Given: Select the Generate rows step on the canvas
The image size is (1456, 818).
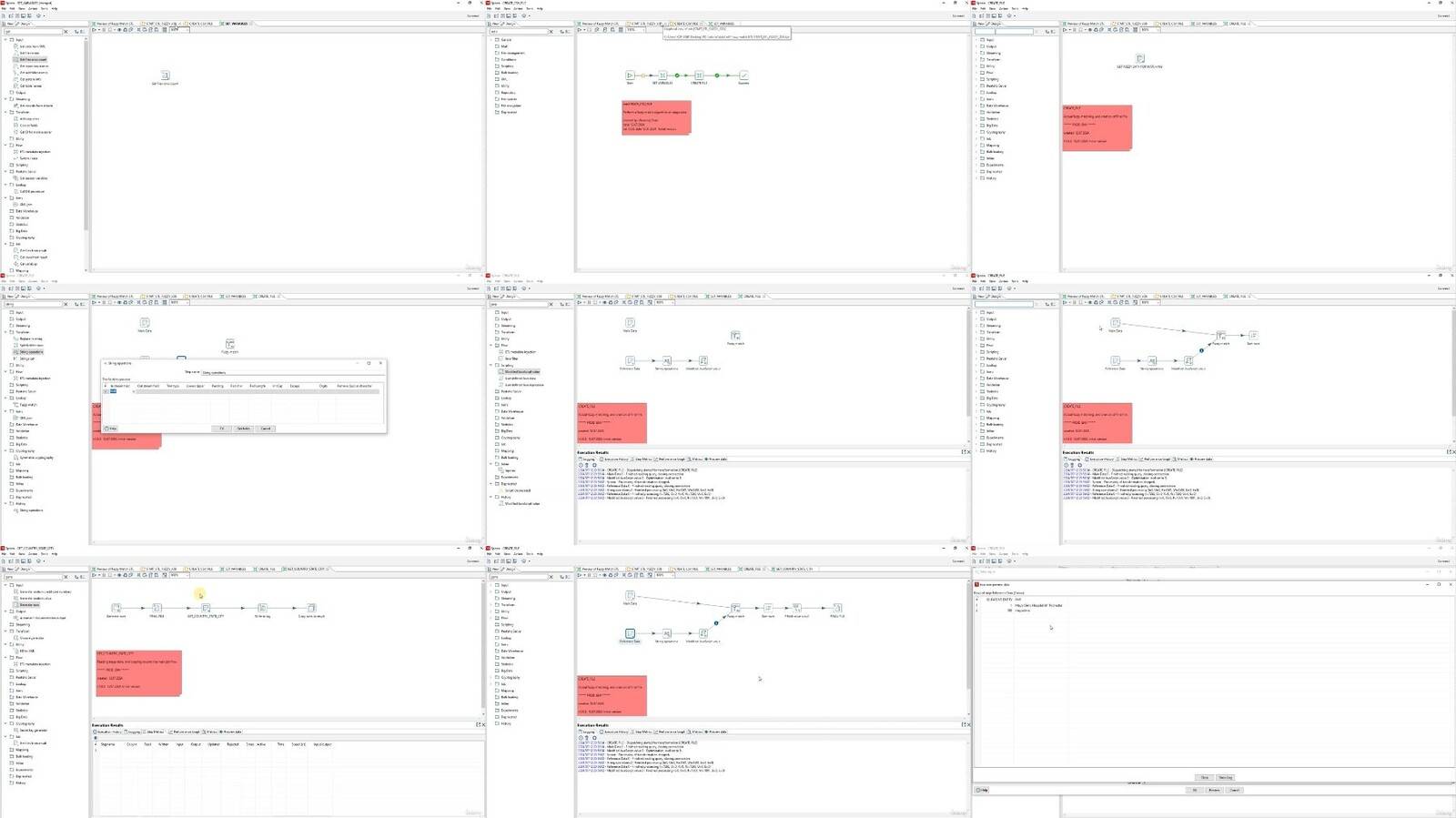Looking at the screenshot, I should point(116,608).
